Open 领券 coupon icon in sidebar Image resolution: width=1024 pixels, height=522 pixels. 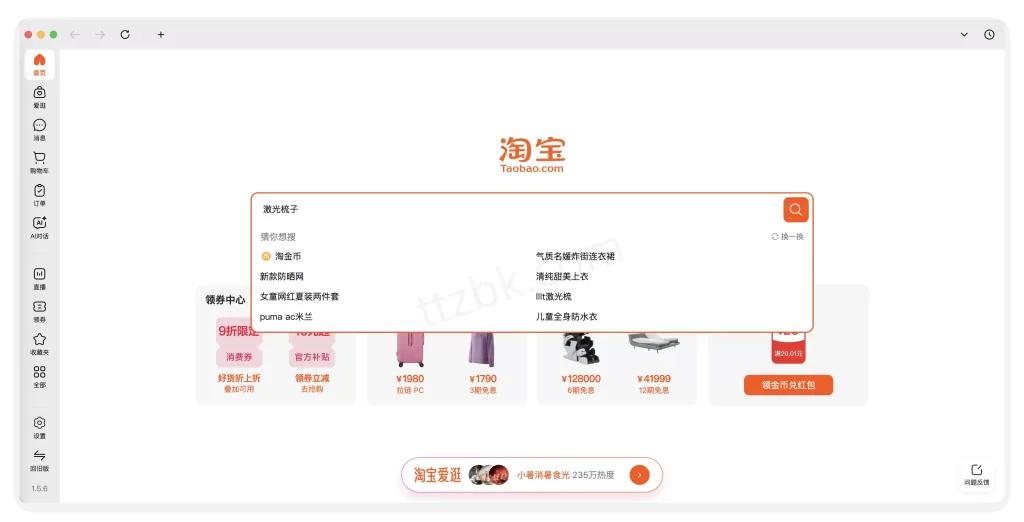[39, 312]
